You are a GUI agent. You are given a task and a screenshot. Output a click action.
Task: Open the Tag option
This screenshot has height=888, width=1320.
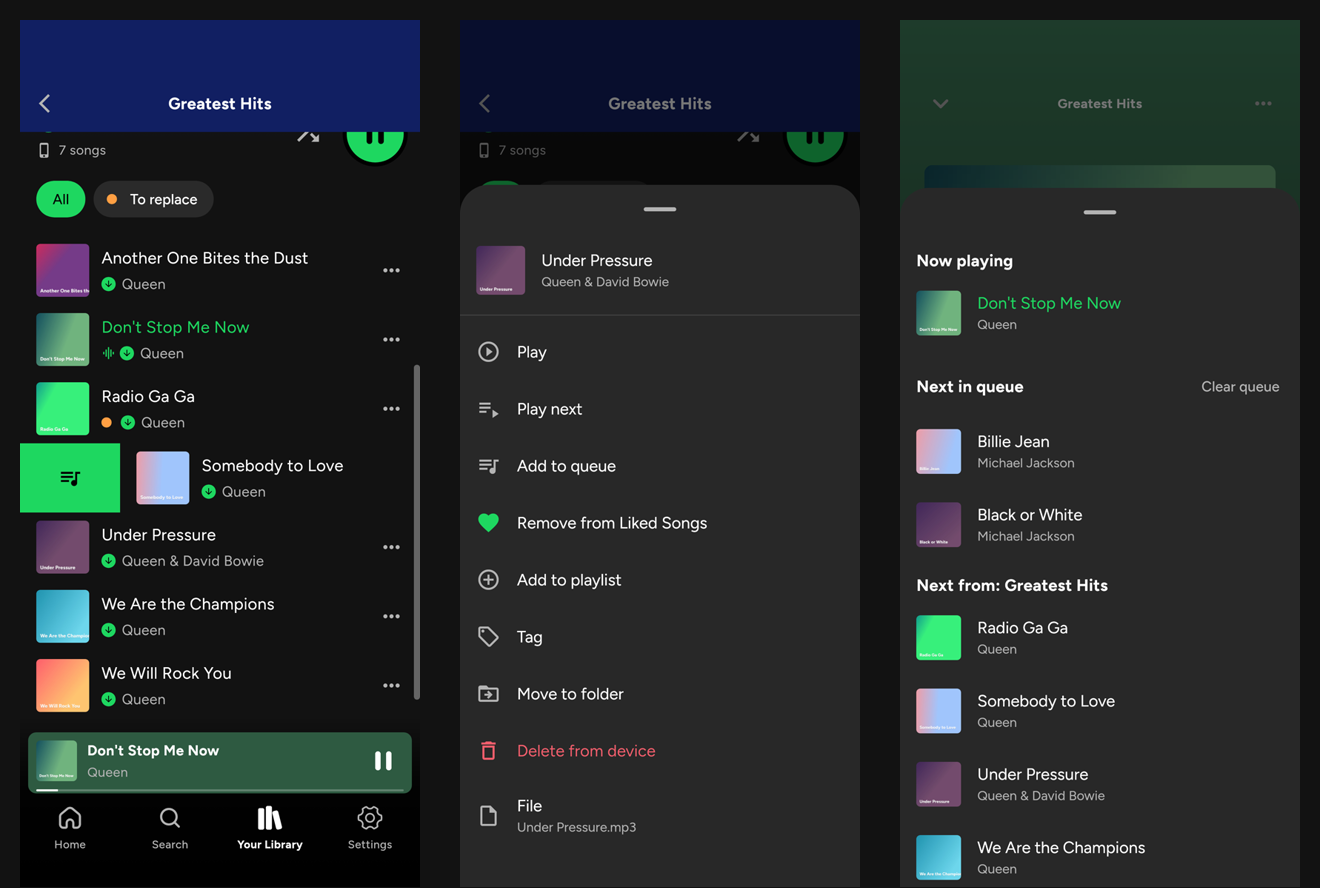[x=660, y=637]
